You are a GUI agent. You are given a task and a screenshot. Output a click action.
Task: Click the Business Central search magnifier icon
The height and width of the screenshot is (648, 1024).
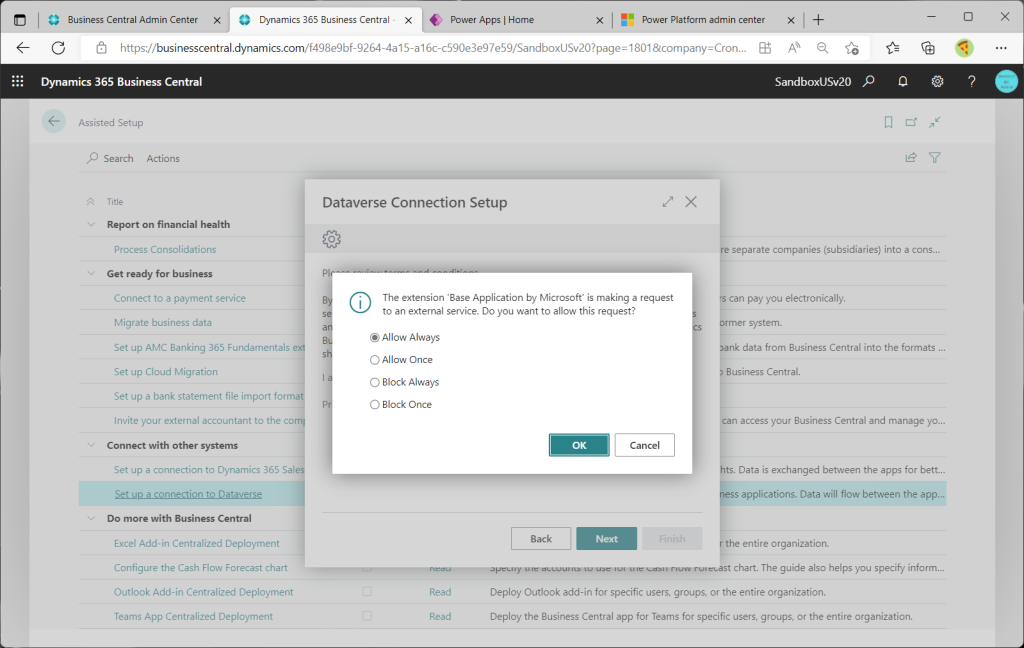[x=869, y=81]
